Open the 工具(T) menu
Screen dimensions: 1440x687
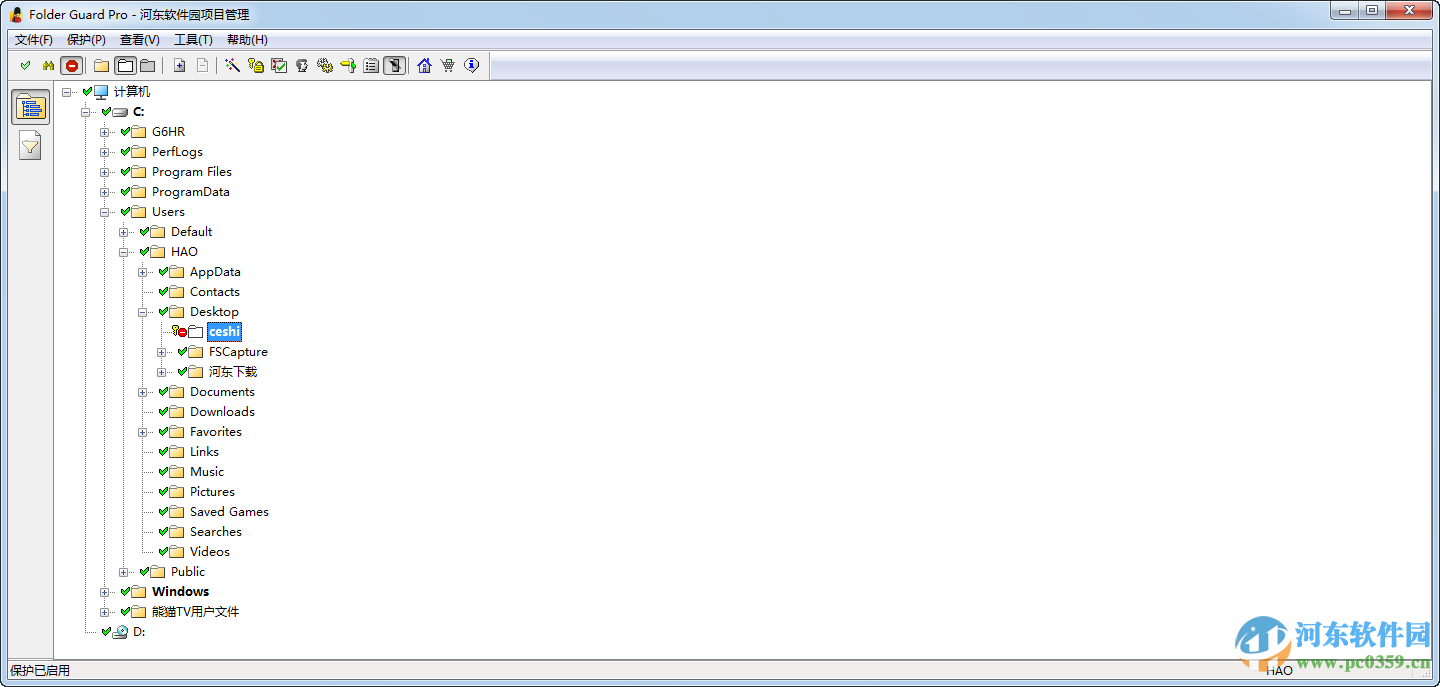[193, 40]
